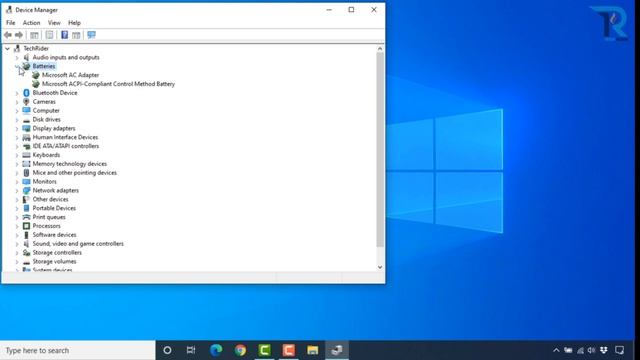The height and width of the screenshot is (360, 640).
Task: Open the orange Camtasia recorder taskbar app
Action: click(289, 351)
